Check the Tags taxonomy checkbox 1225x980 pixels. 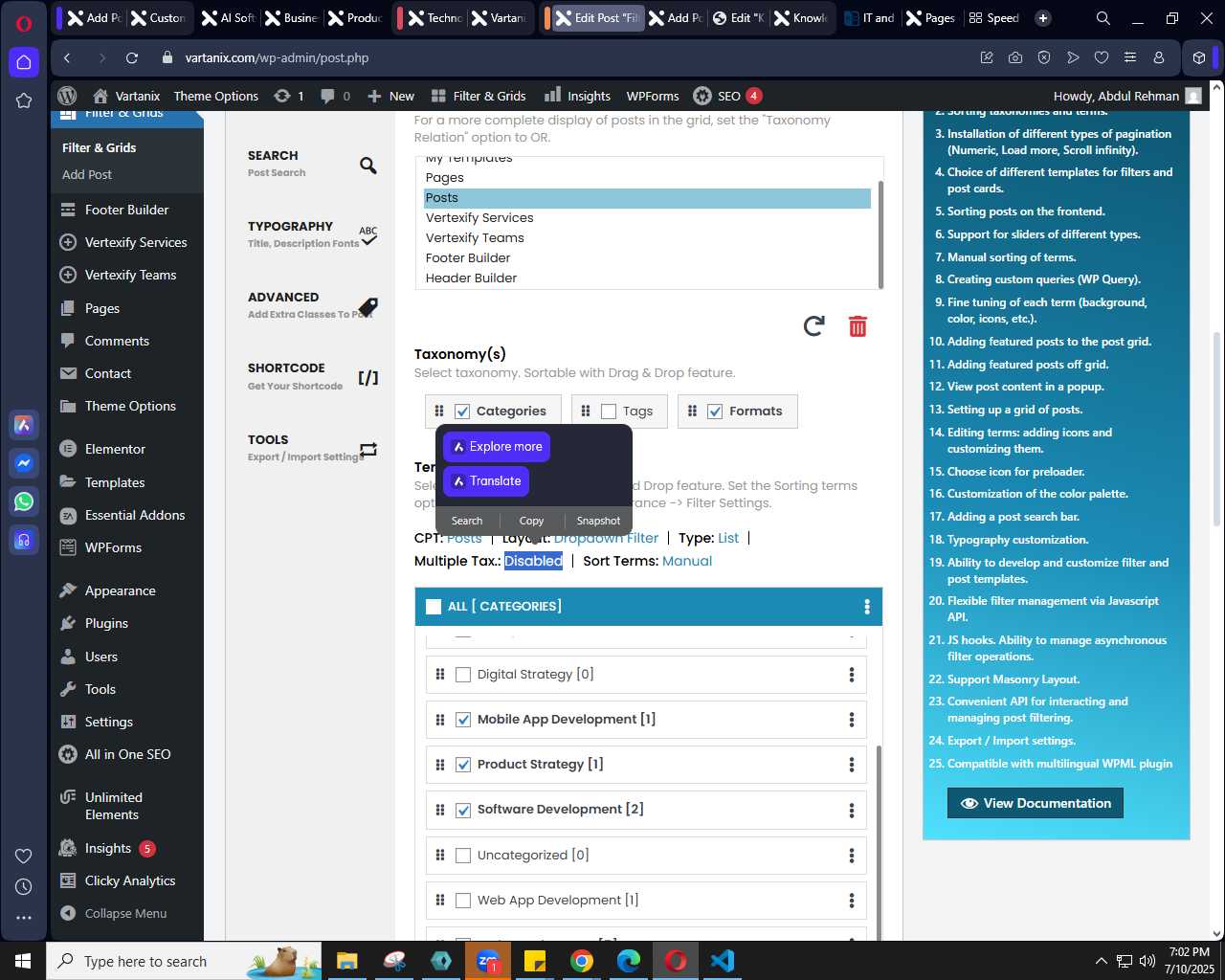(609, 412)
